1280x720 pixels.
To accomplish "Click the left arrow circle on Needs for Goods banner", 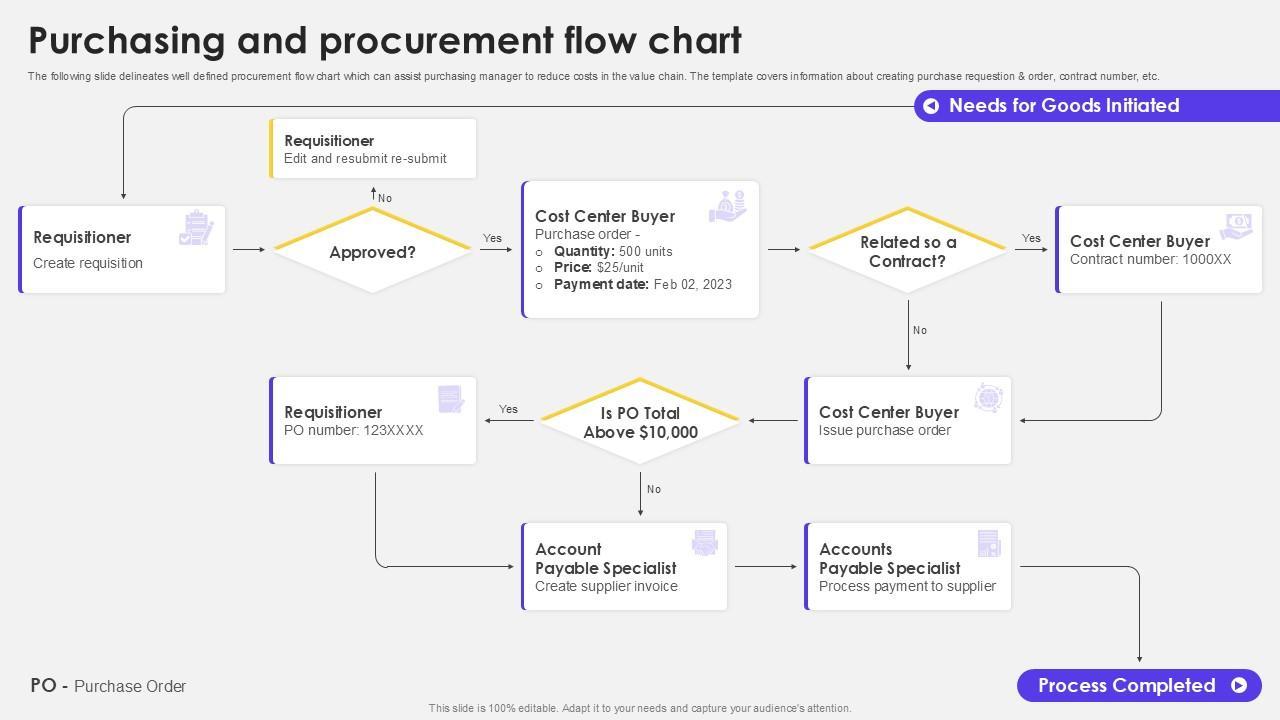I will 931,106.
